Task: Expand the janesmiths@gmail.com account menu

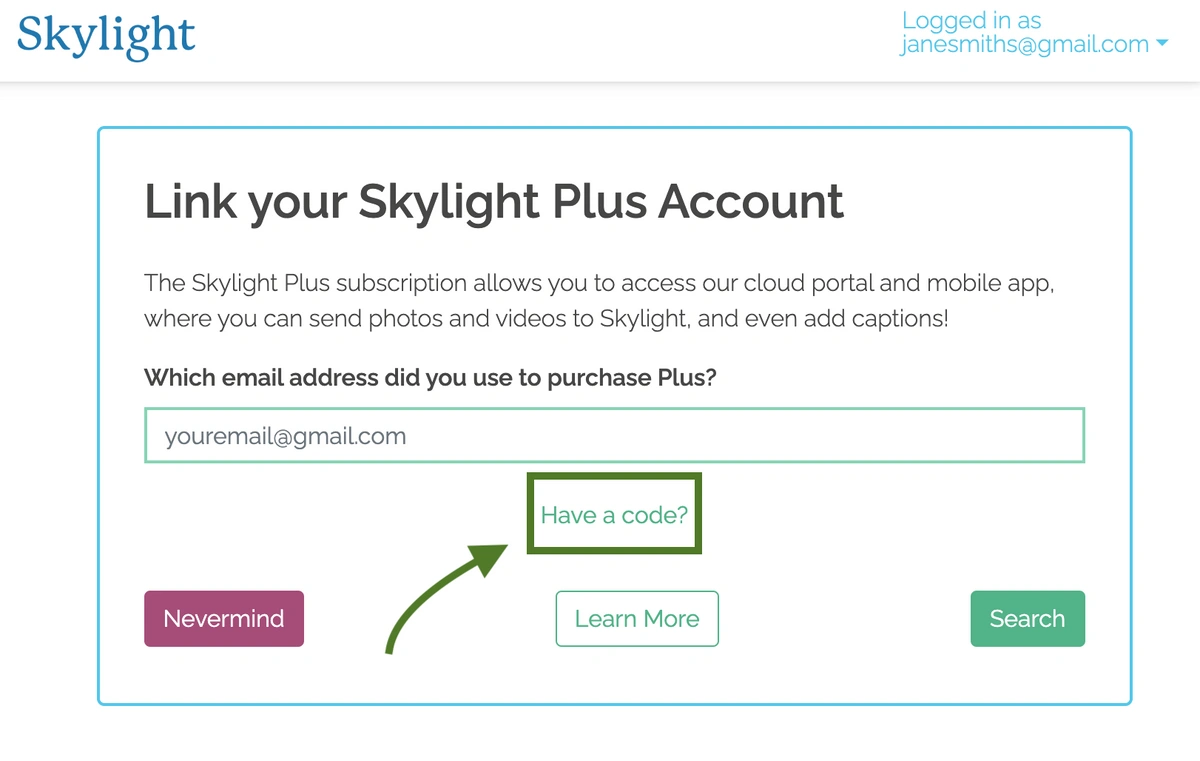Action: coord(1034,44)
